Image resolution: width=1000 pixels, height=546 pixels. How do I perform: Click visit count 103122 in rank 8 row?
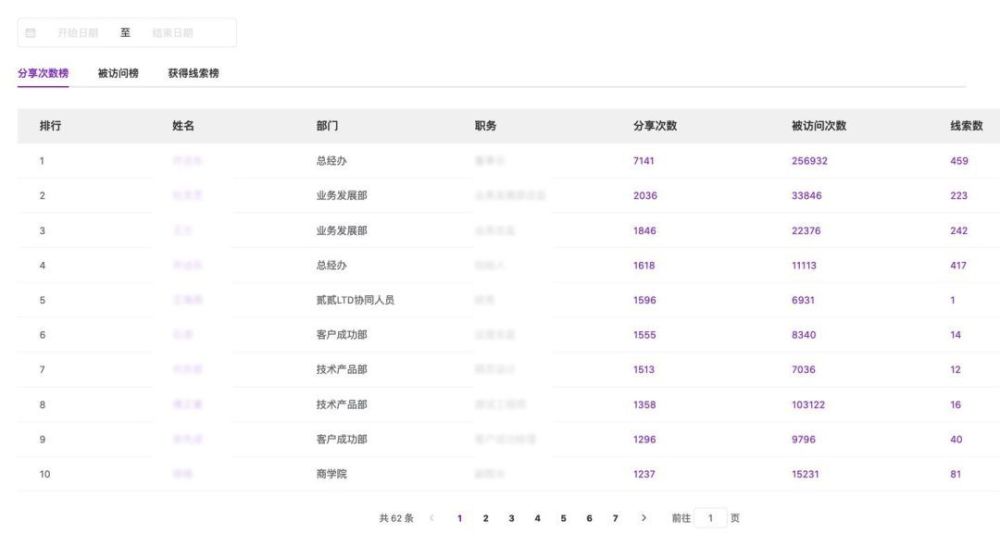(x=808, y=404)
